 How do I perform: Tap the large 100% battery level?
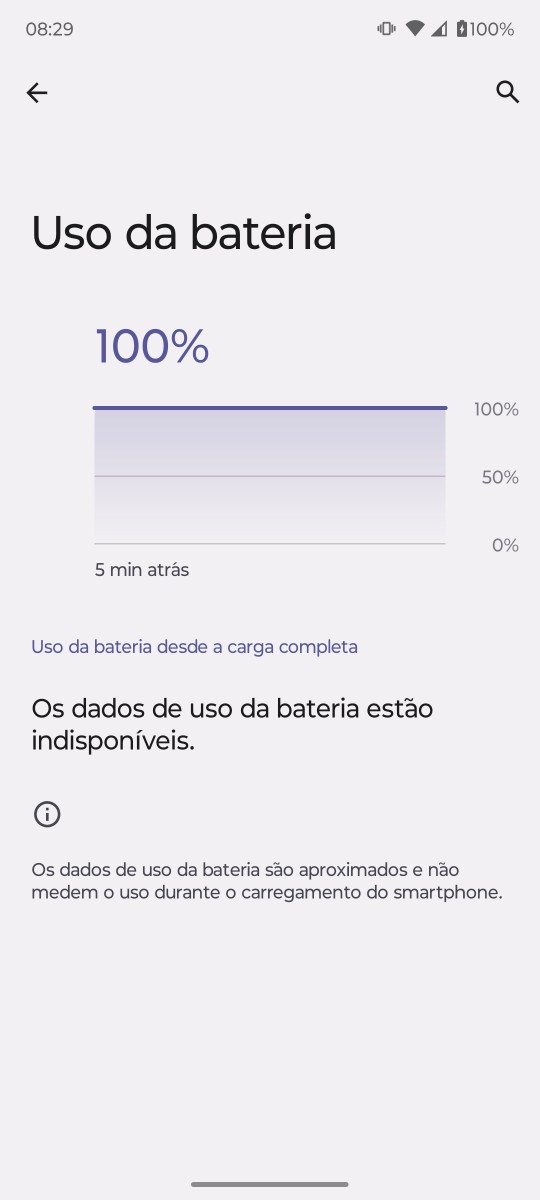(152, 346)
